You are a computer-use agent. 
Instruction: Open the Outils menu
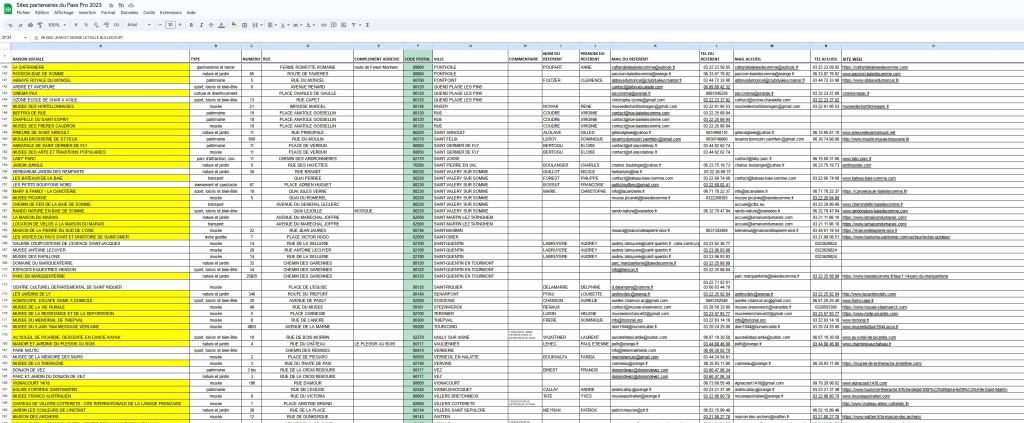(x=149, y=12)
